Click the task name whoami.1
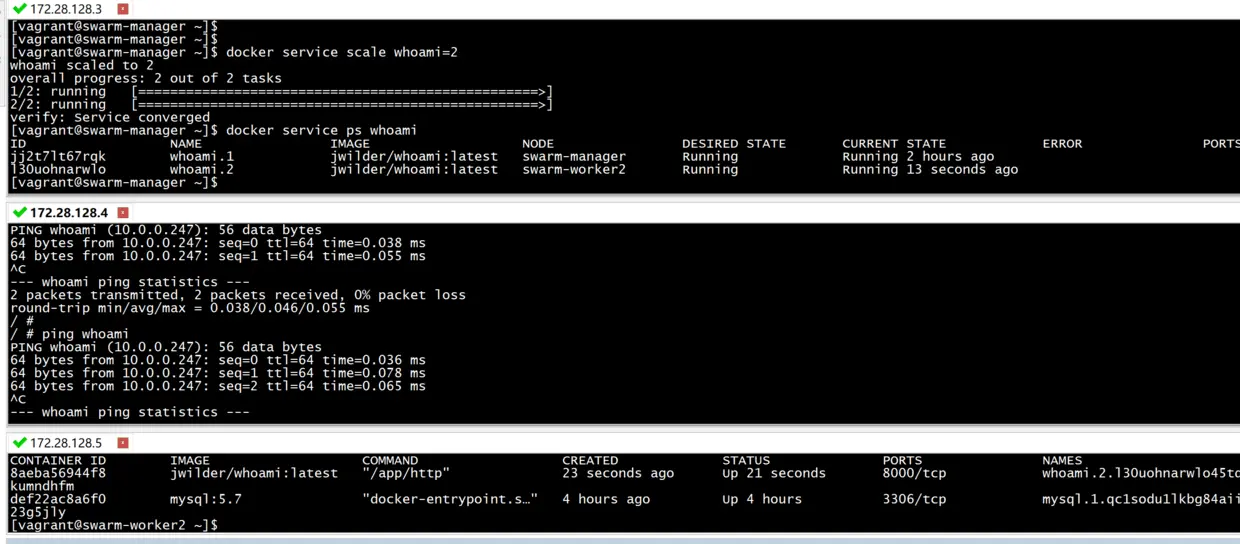This screenshot has height=544, width=1240. coord(202,156)
